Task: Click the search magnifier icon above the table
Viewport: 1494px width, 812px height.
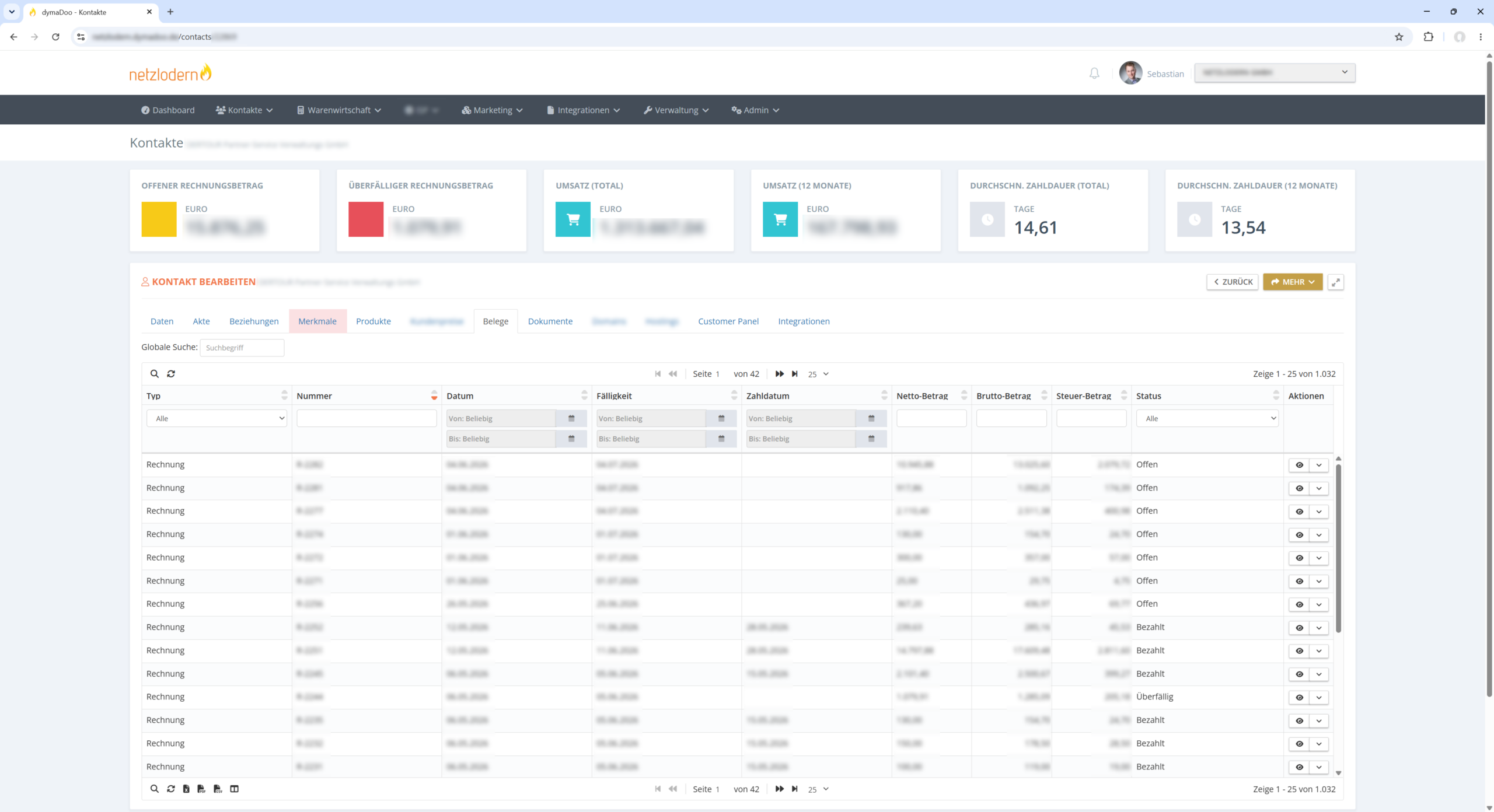Action: [x=155, y=374]
